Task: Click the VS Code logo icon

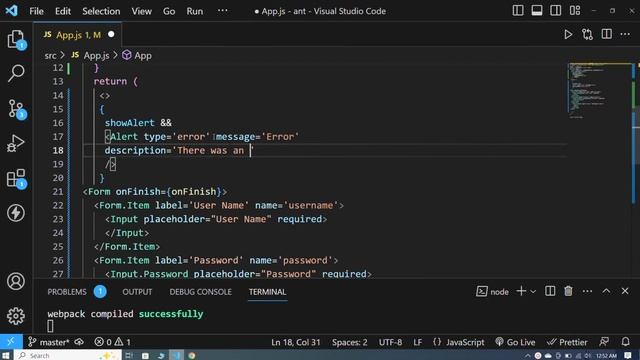Action: [x=11, y=11]
